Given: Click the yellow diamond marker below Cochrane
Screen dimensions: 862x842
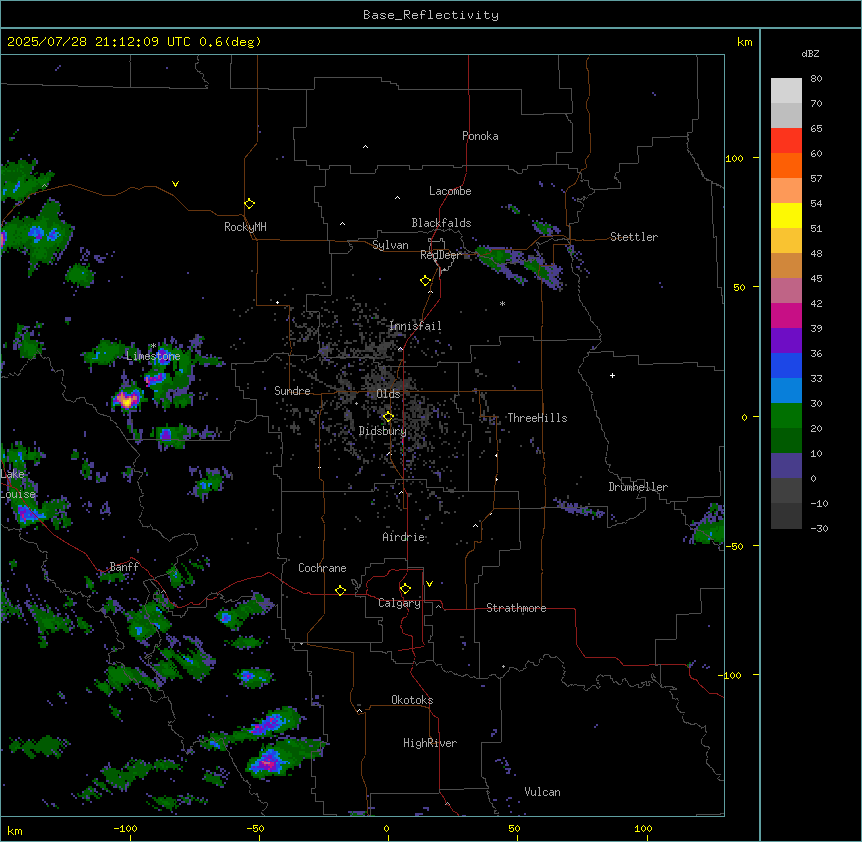Looking at the screenshot, I should [x=340, y=590].
